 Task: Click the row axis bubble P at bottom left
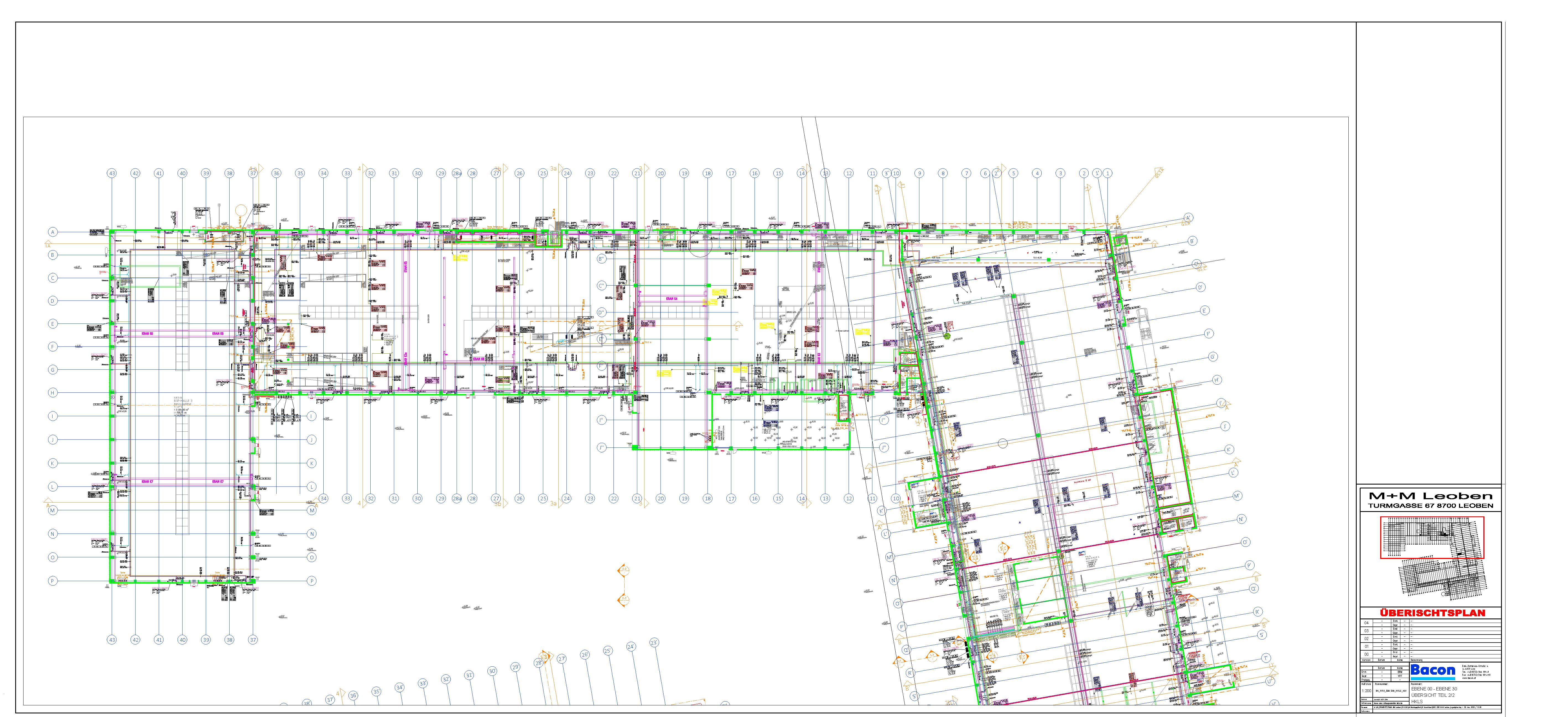(x=53, y=581)
